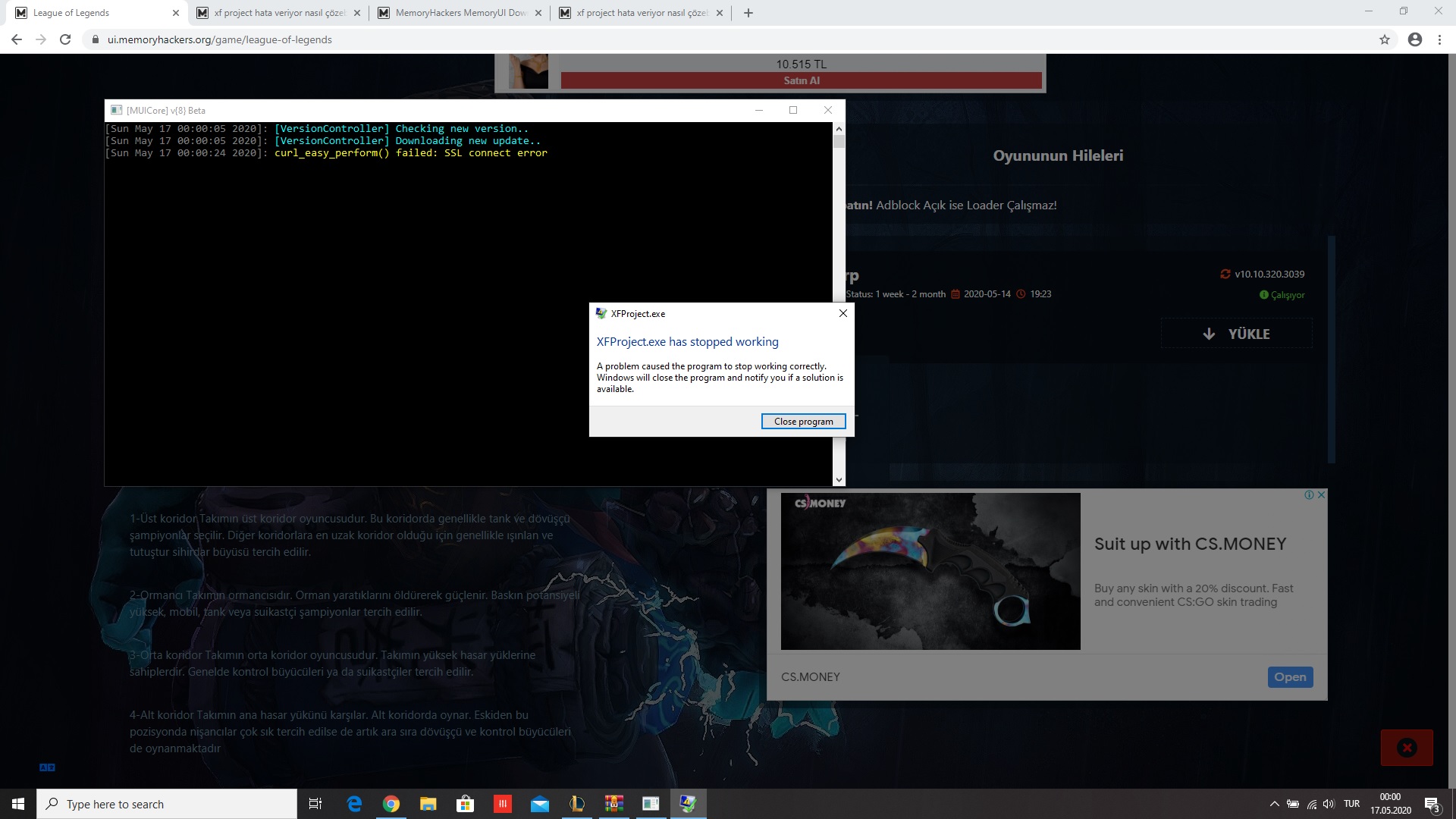Click the YÜKLE download button
Viewport: 1456px width, 819px height.
click(x=1236, y=334)
